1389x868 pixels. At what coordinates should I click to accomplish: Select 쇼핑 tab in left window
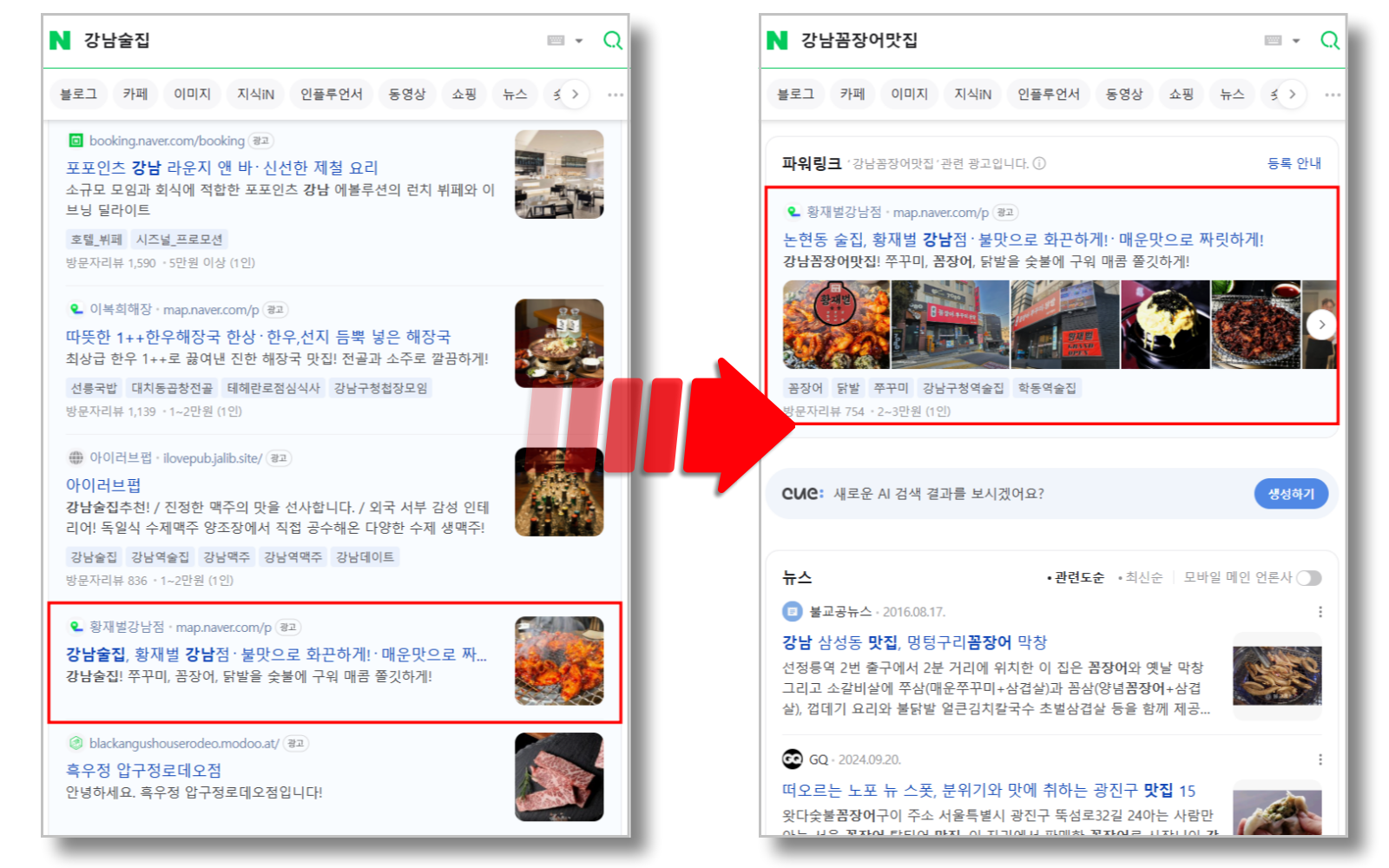[464, 94]
